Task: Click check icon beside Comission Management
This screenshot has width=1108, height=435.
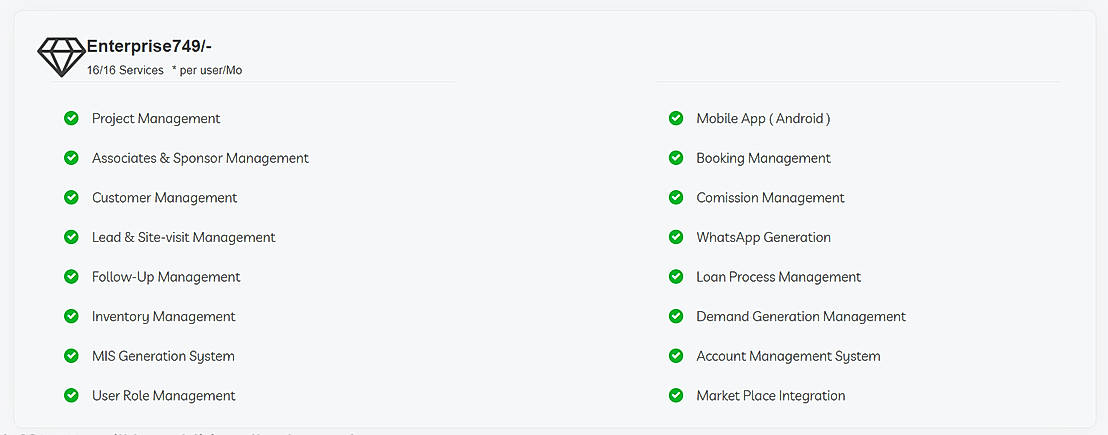Action: pyautogui.click(x=676, y=197)
